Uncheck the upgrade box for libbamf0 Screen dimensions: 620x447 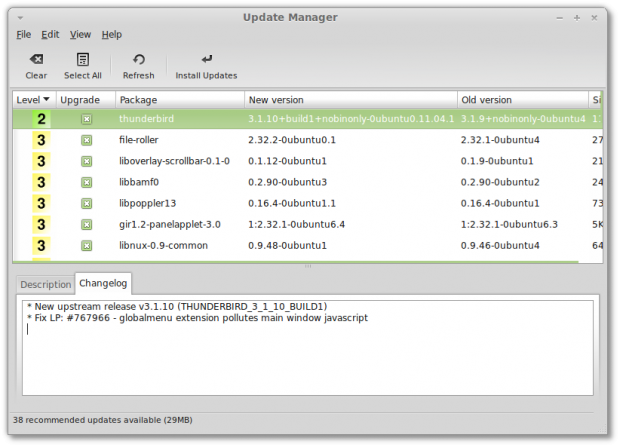pos(87,182)
